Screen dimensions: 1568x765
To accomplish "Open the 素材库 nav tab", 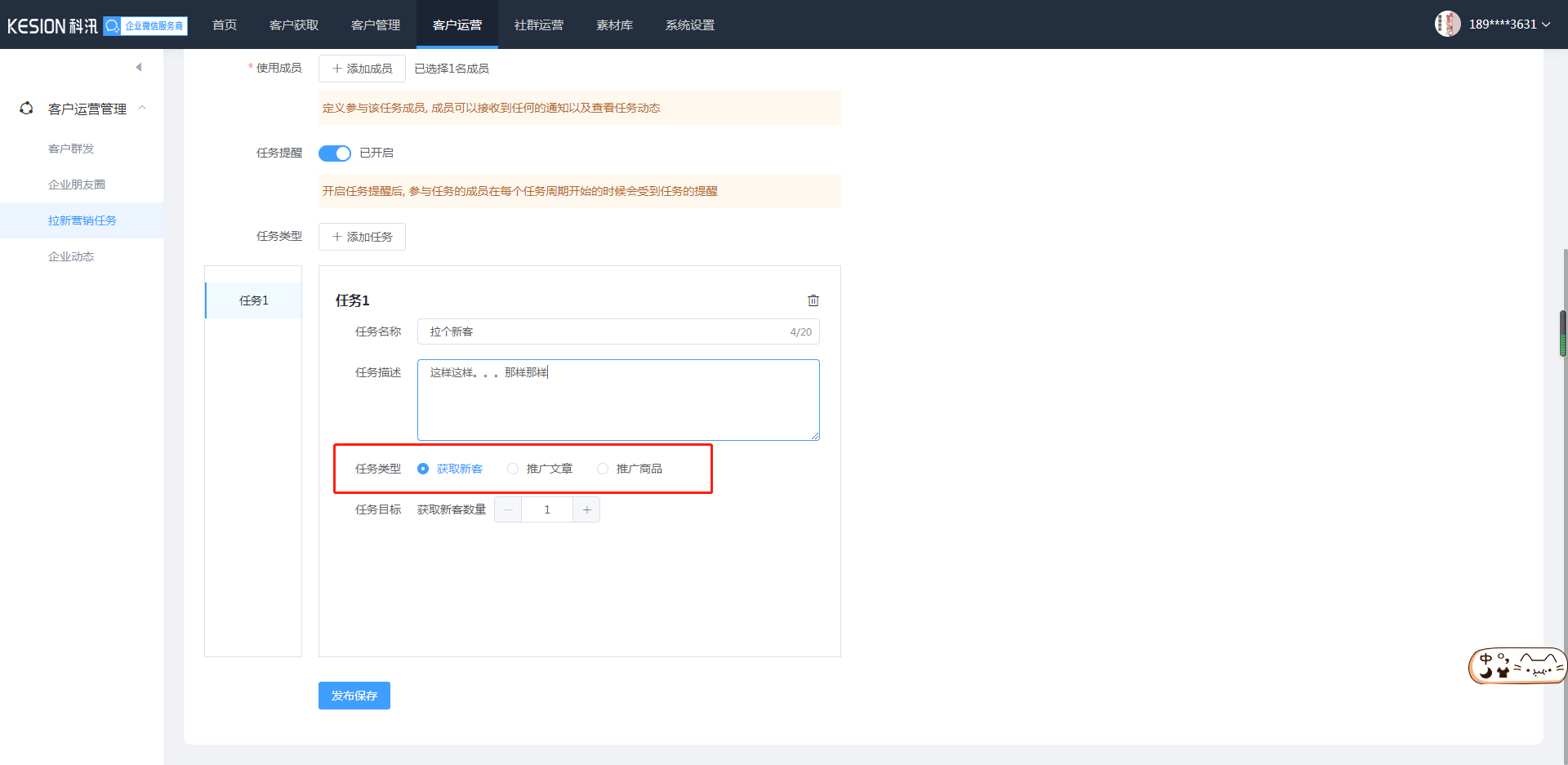I will click(614, 24).
